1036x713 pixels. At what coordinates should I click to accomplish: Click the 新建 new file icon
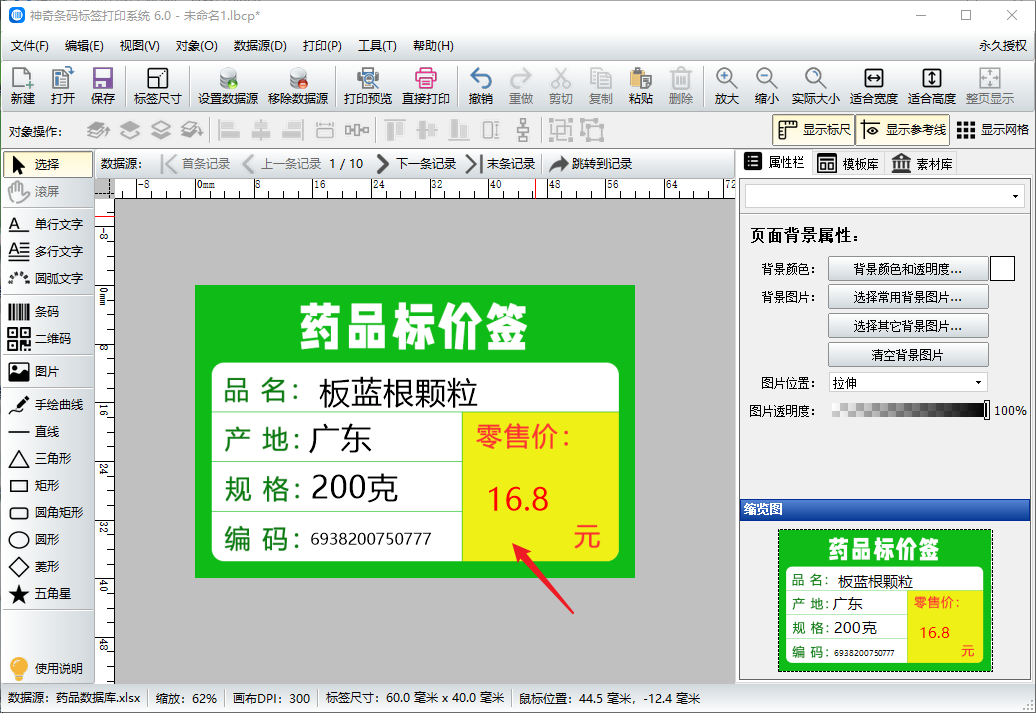pos(22,86)
